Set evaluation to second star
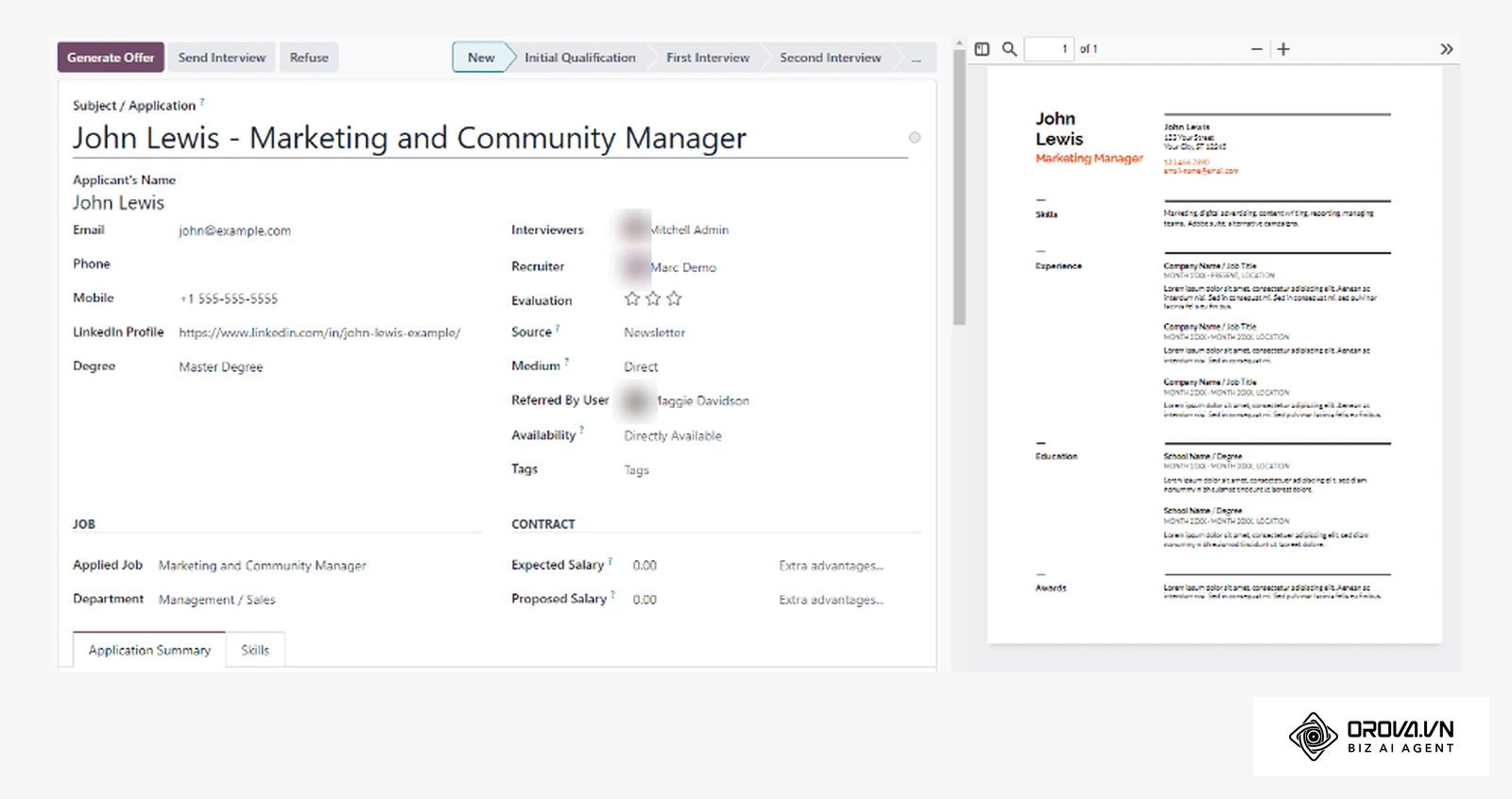 653,298
